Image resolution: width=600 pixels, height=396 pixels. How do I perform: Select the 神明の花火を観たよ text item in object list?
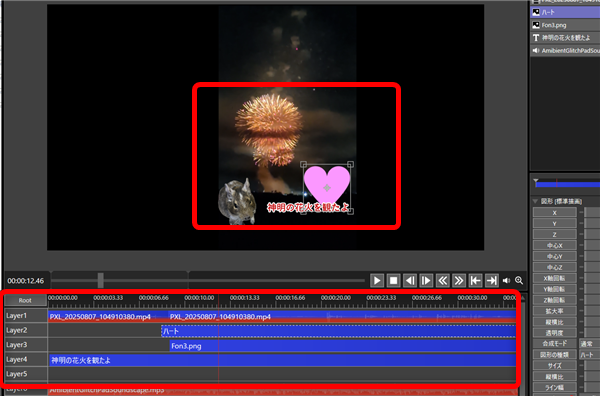[565, 38]
